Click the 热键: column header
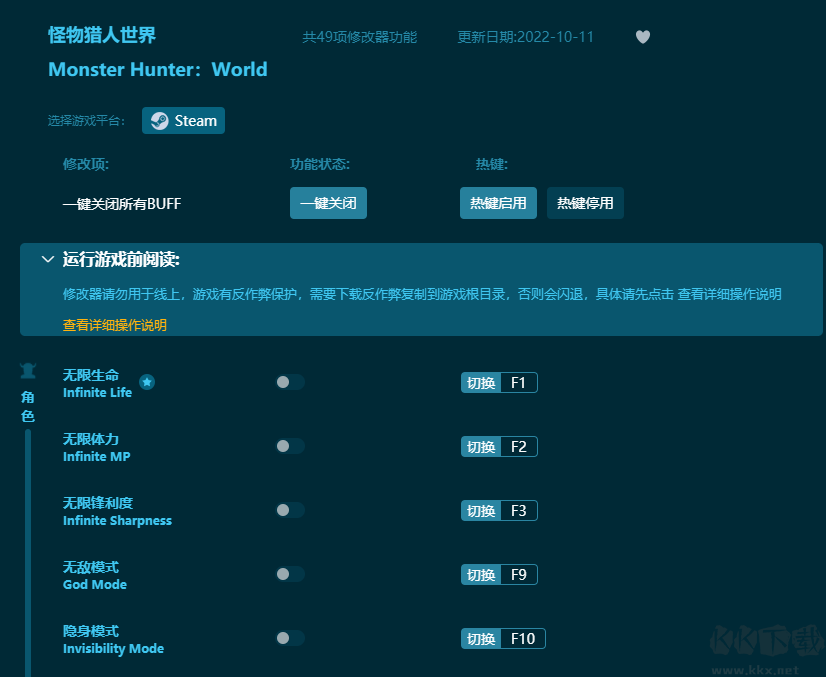Screen dimensions: 826x677 click(x=491, y=164)
